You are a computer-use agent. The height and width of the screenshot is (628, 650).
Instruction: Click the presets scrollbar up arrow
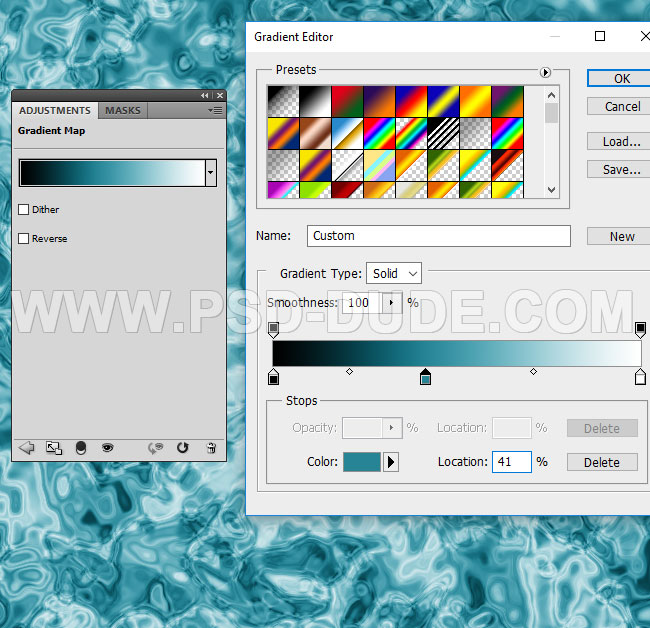tap(551, 95)
